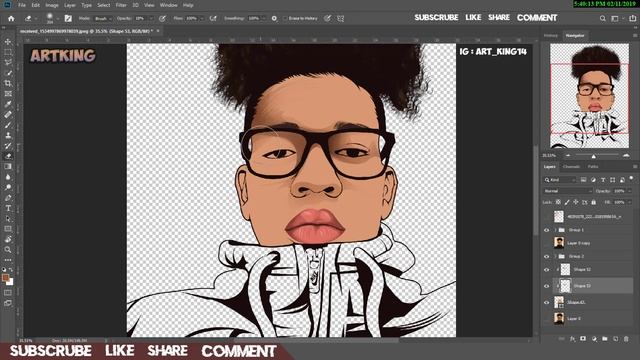Open the Image menu

click(x=52, y=5)
